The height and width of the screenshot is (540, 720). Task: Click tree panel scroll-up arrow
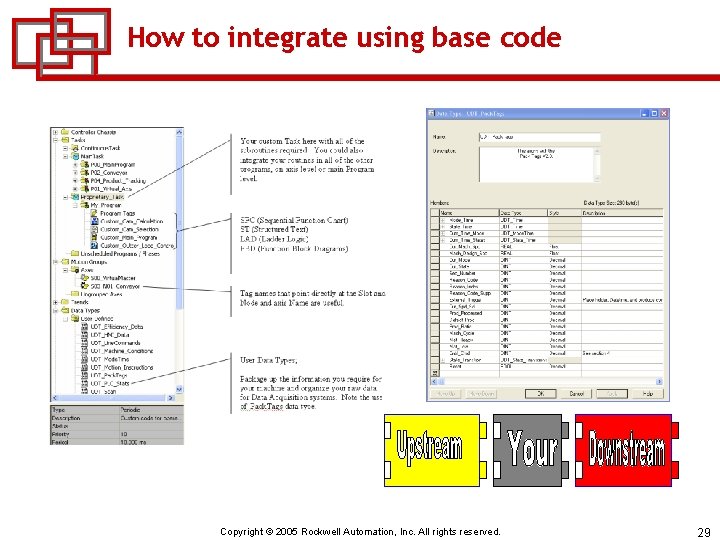[x=179, y=132]
